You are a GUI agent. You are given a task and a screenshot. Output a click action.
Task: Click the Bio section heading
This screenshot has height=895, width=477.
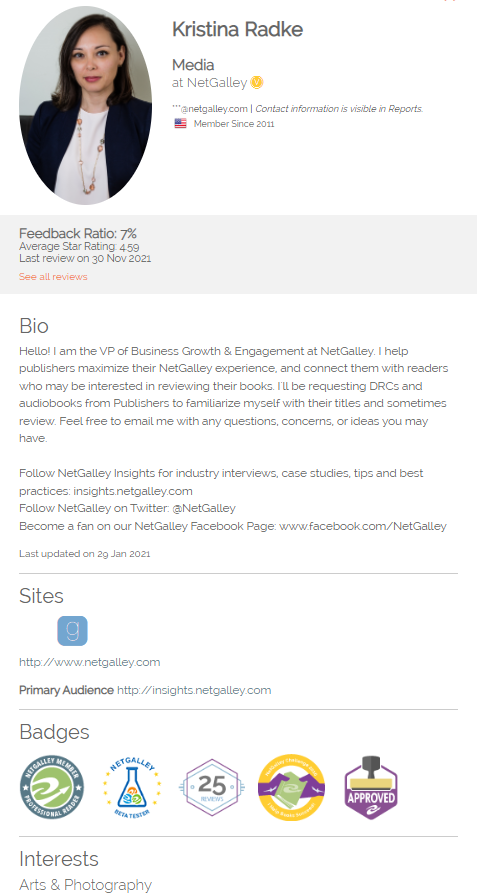click(34, 326)
